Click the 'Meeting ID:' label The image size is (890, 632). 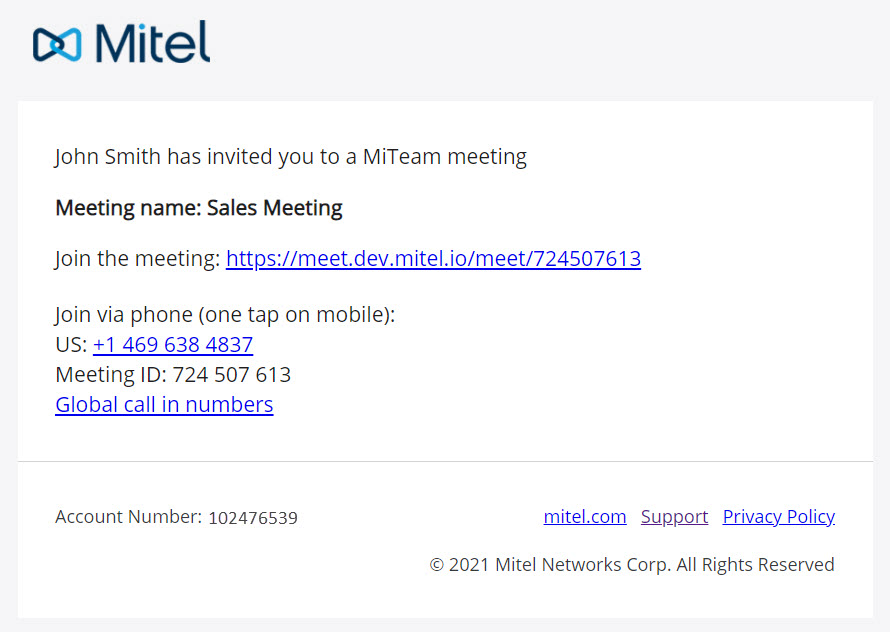point(111,375)
